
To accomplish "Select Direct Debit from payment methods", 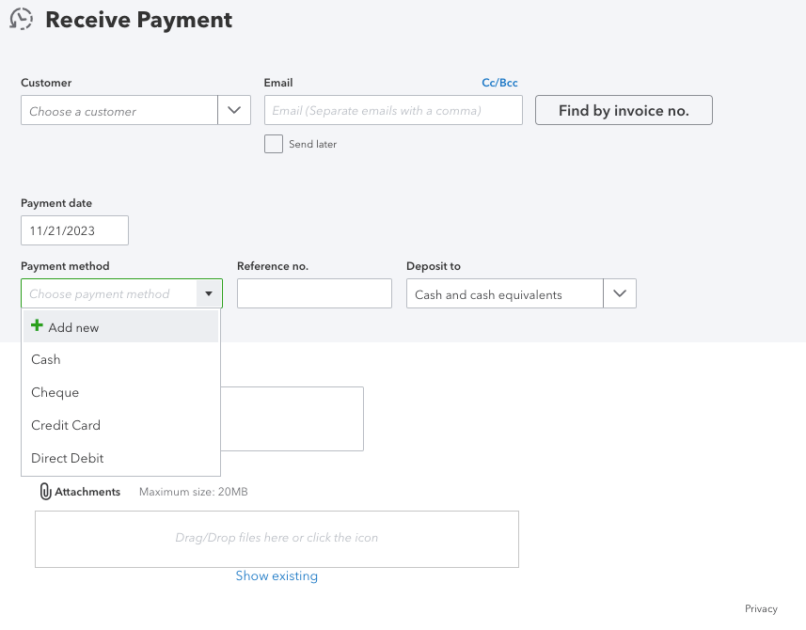I will pos(66,458).
